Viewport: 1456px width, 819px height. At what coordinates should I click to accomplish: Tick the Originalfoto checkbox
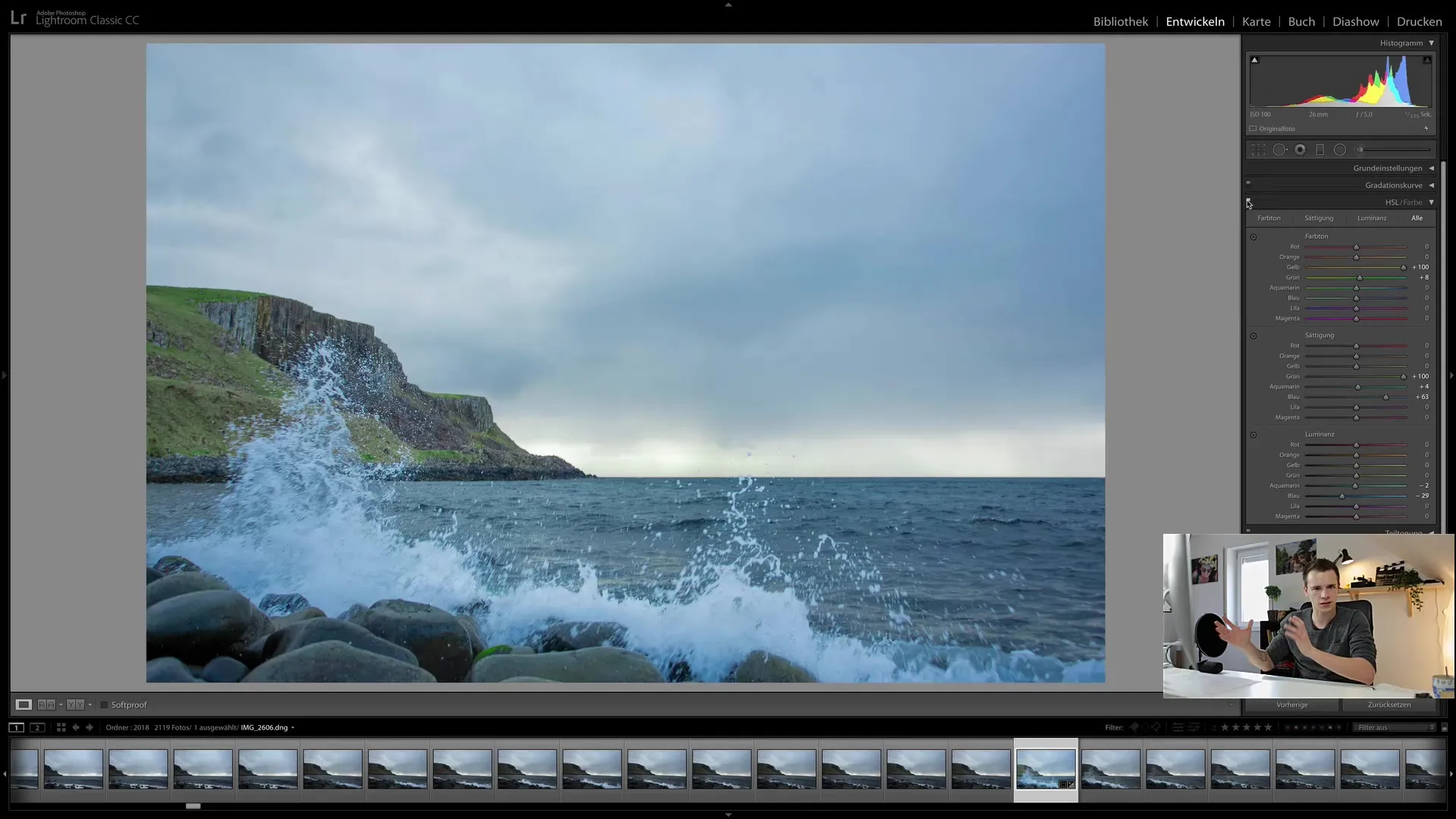pos(1254,129)
